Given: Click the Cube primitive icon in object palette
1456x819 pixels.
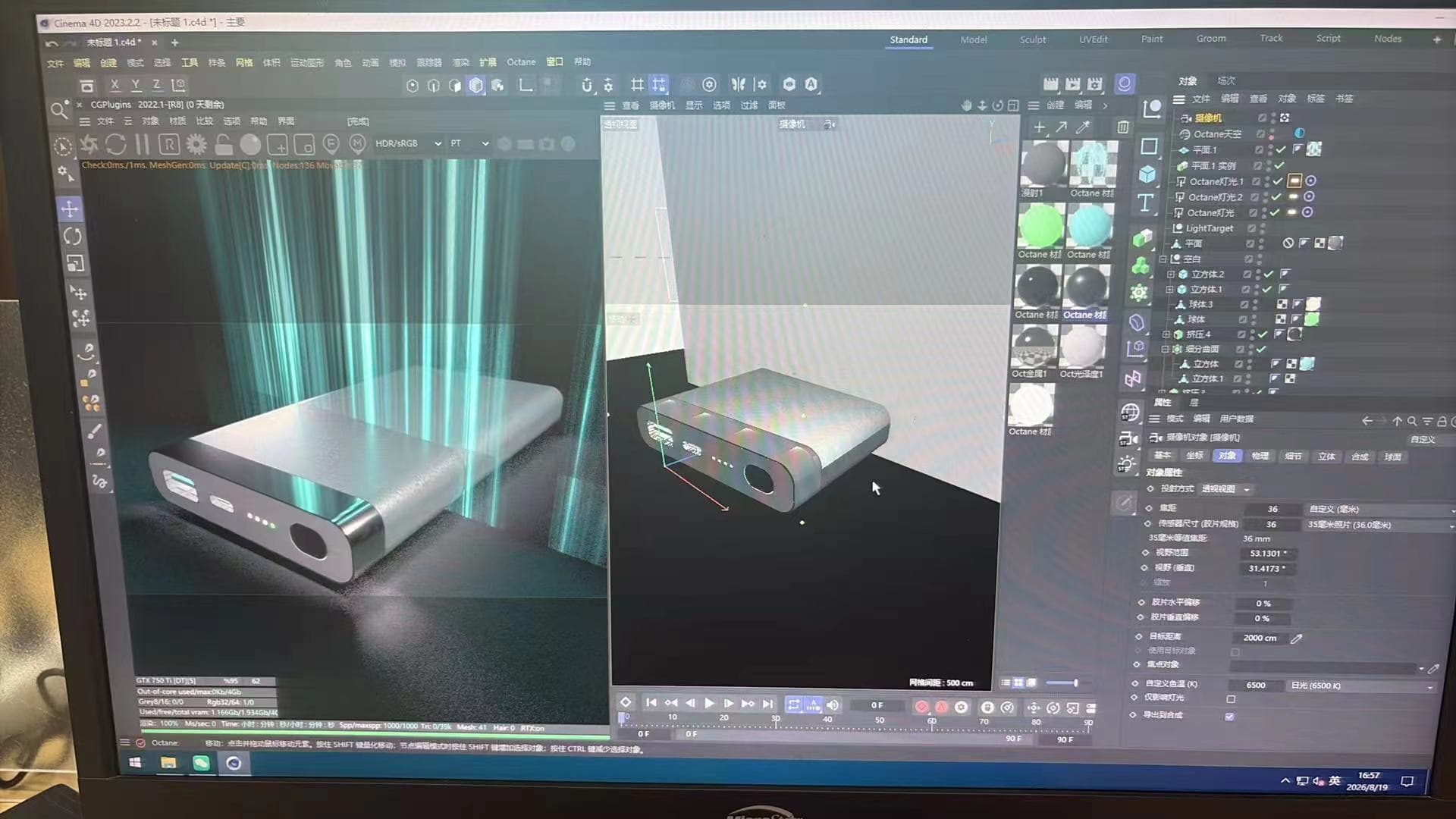Looking at the screenshot, I should (1147, 174).
